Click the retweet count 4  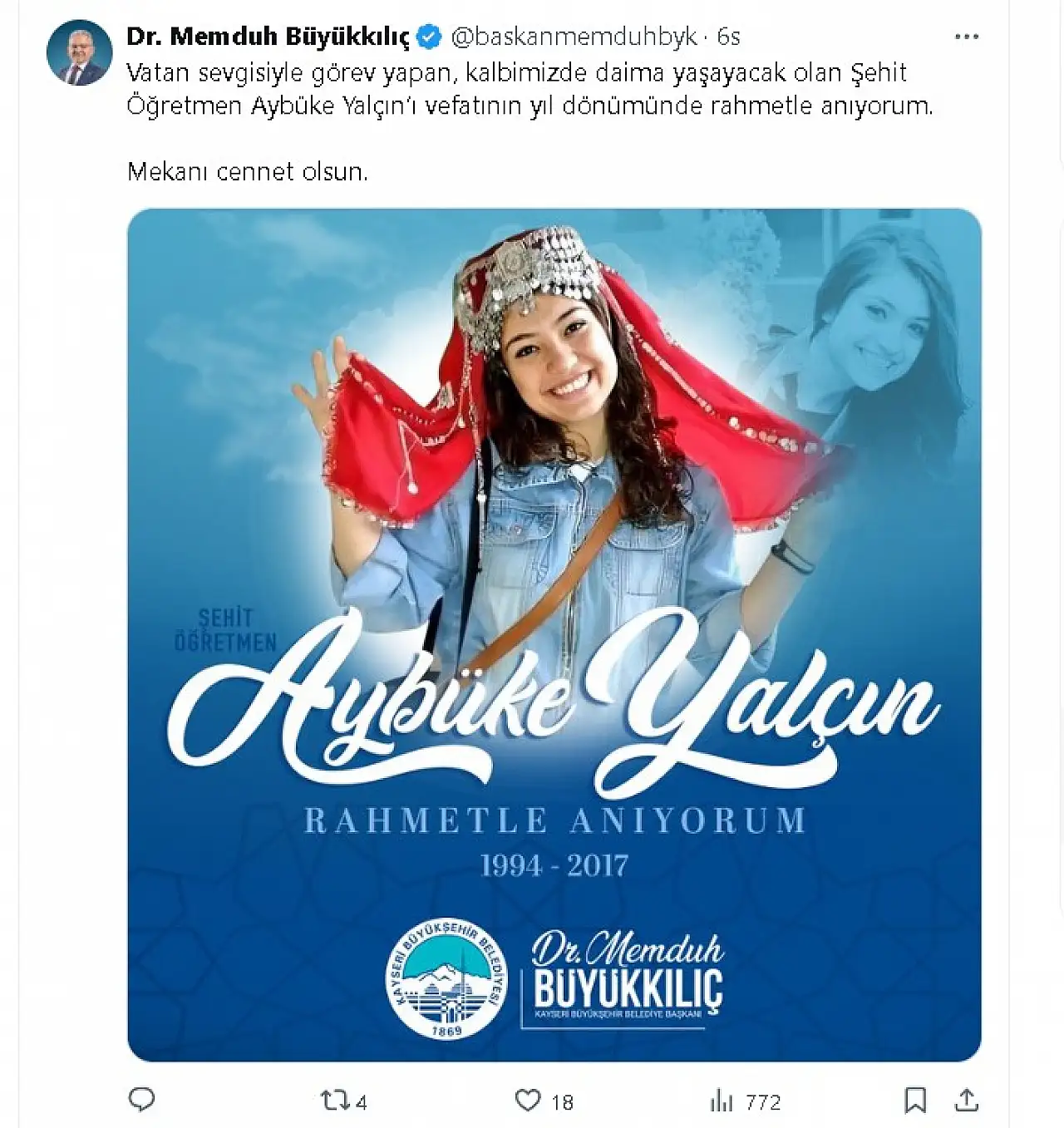[362, 1102]
